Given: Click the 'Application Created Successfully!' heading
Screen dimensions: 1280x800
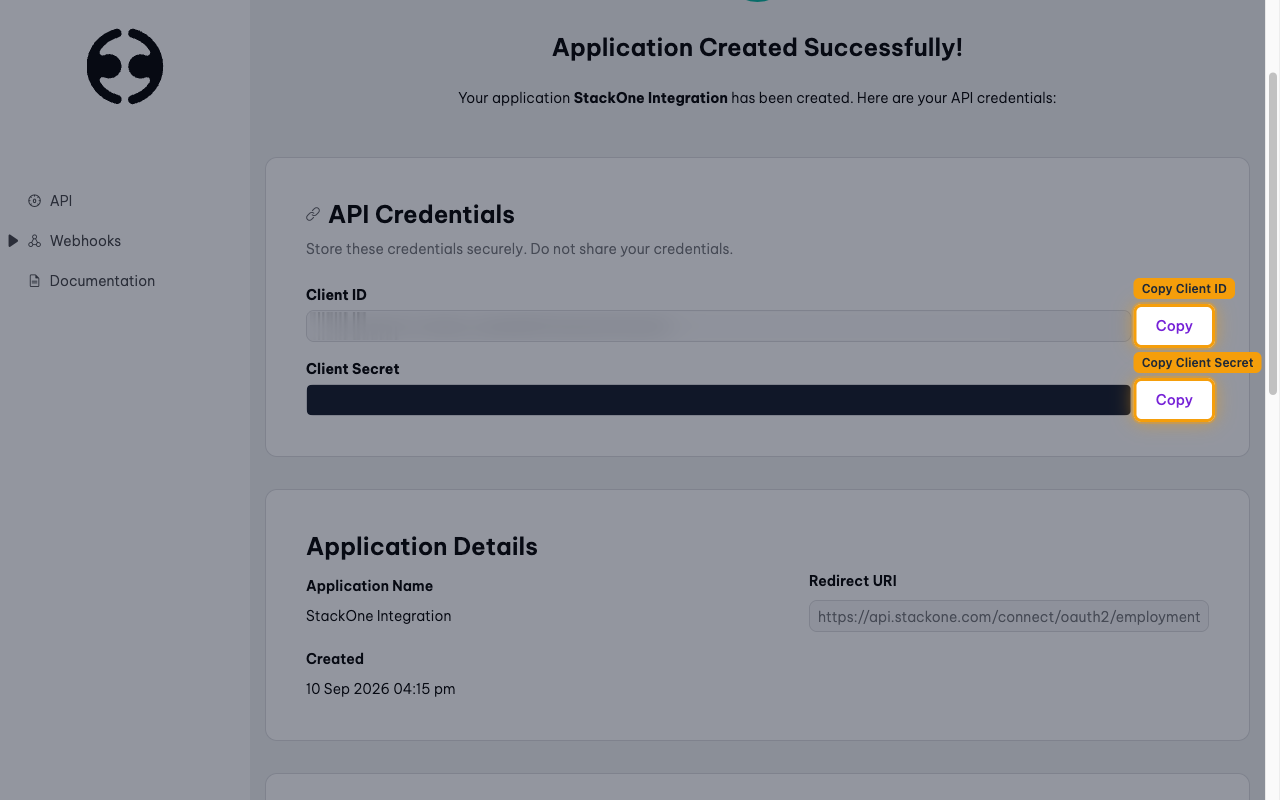Looking at the screenshot, I should point(757,47).
